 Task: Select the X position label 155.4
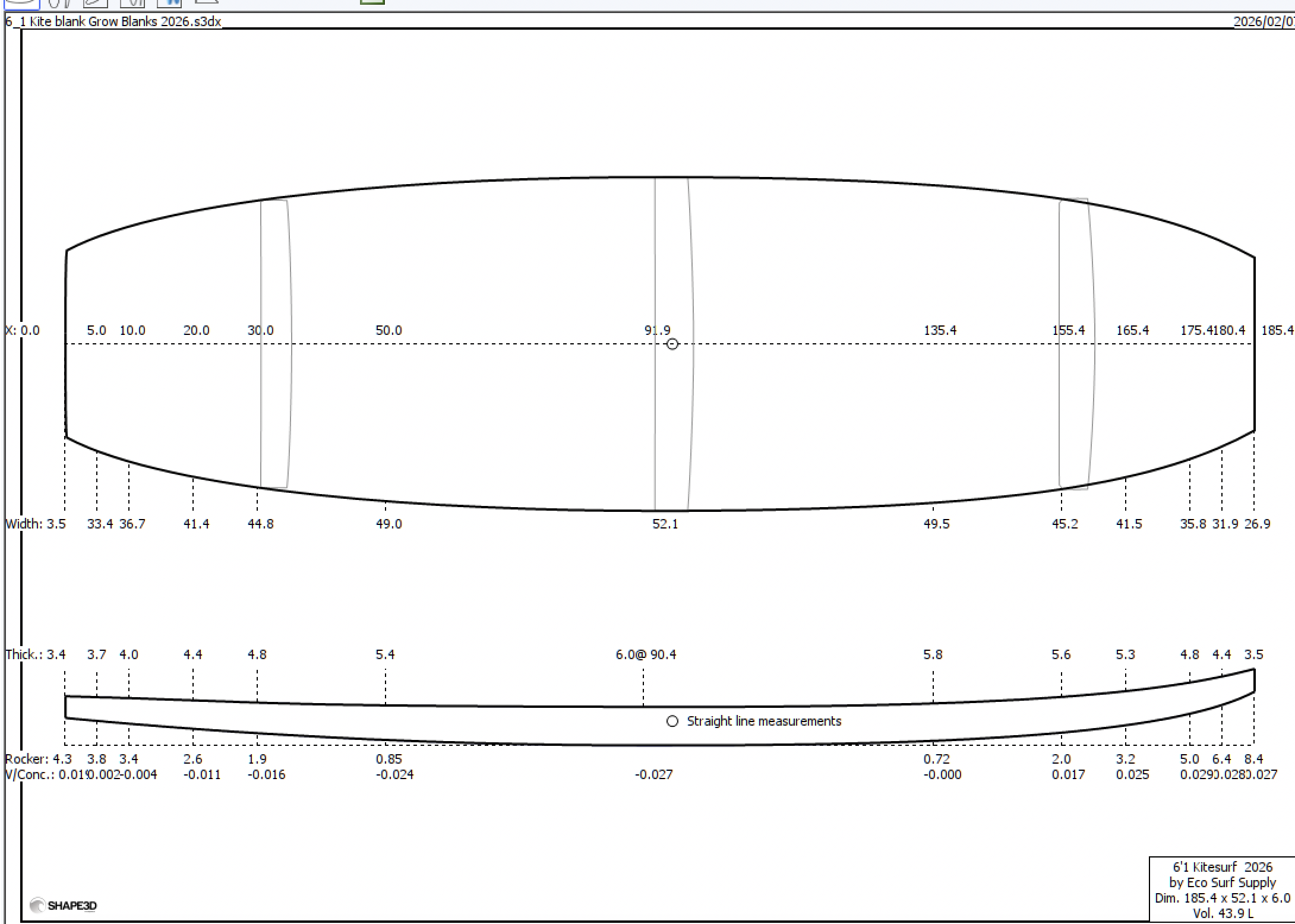click(1068, 330)
